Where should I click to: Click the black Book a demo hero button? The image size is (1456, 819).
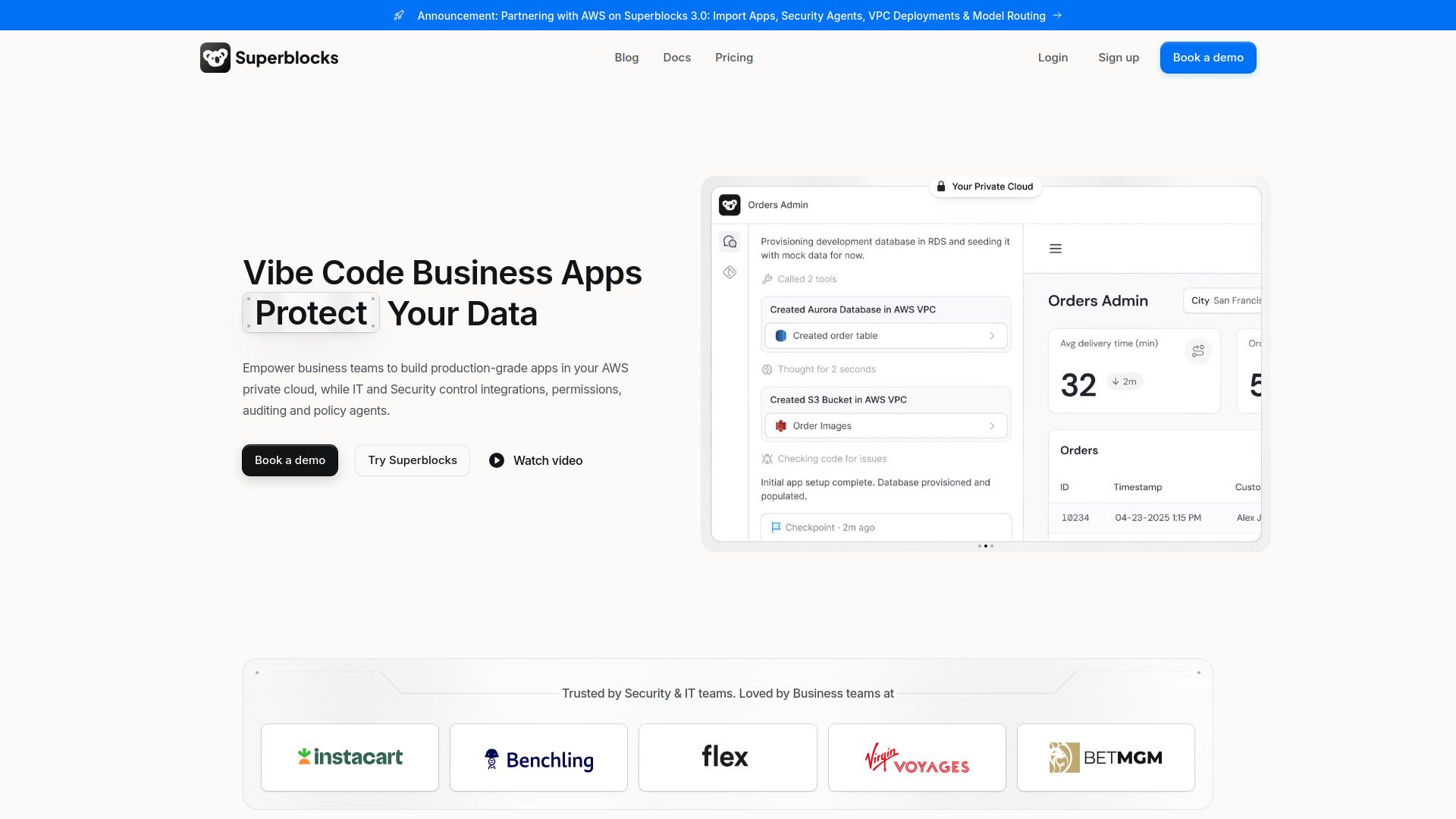pyautogui.click(x=290, y=460)
